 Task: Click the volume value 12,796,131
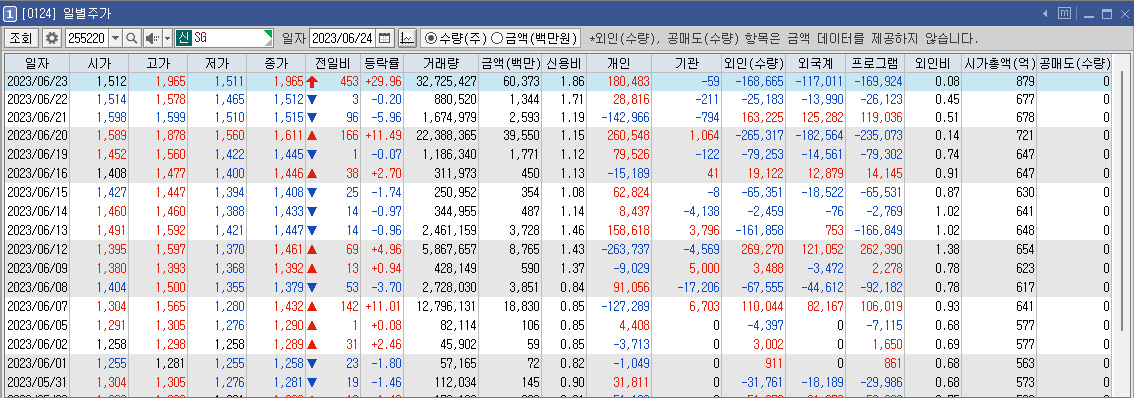coord(446,305)
